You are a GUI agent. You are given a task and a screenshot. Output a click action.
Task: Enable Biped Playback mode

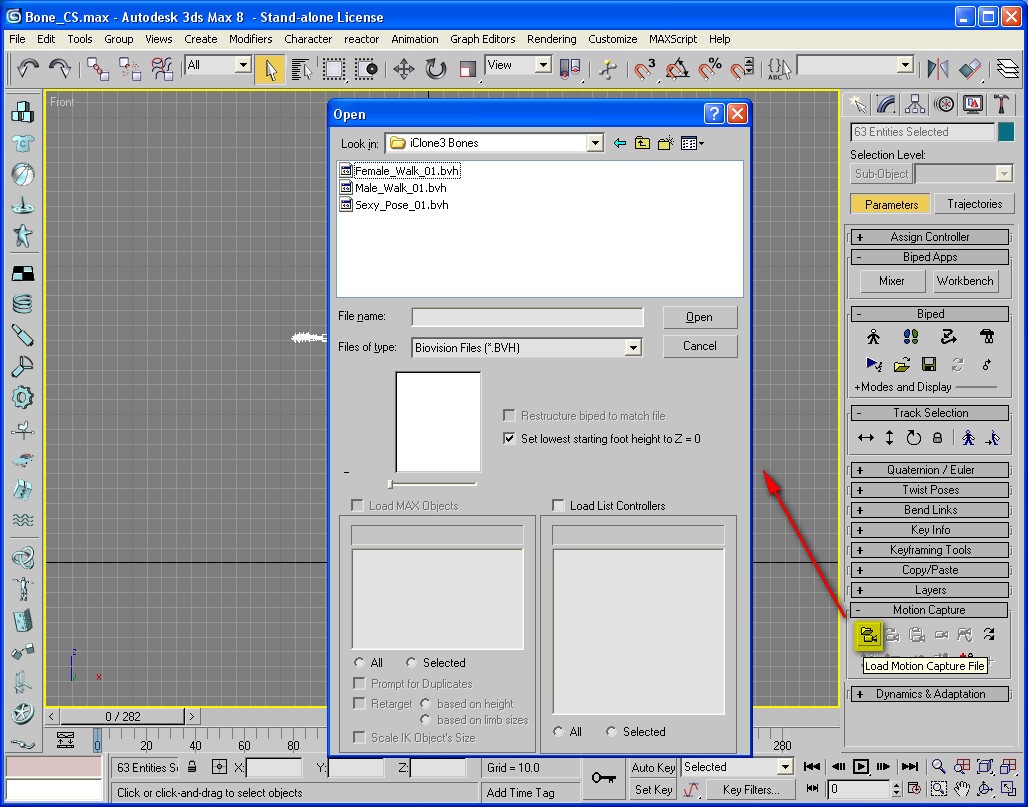pyautogui.click(x=874, y=364)
